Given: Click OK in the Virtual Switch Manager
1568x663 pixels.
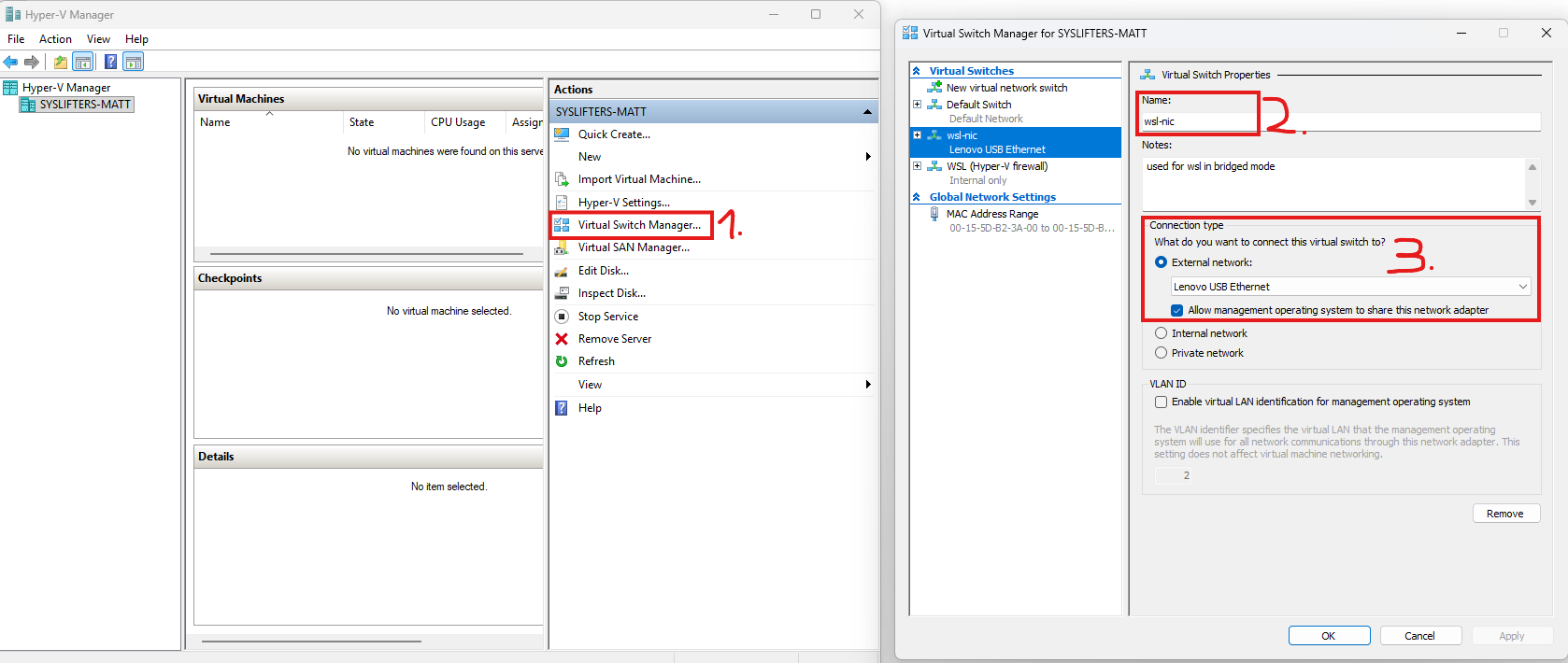Looking at the screenshot, I should [x=1329, y=636].
